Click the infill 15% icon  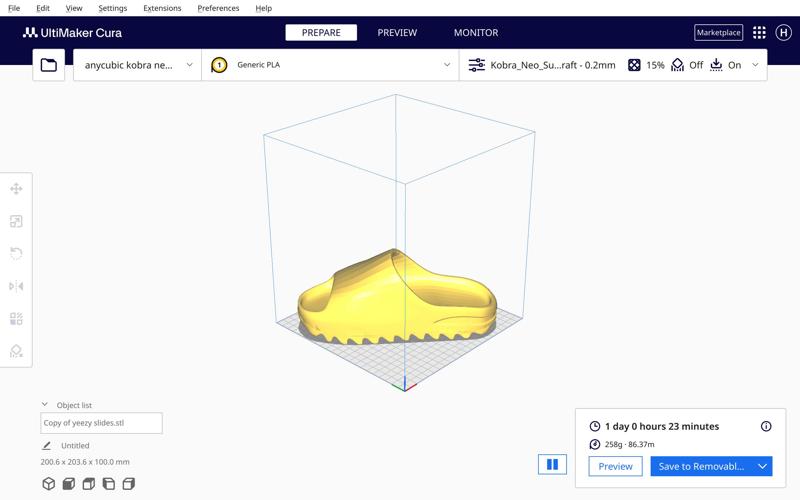[x=634, y=65]
